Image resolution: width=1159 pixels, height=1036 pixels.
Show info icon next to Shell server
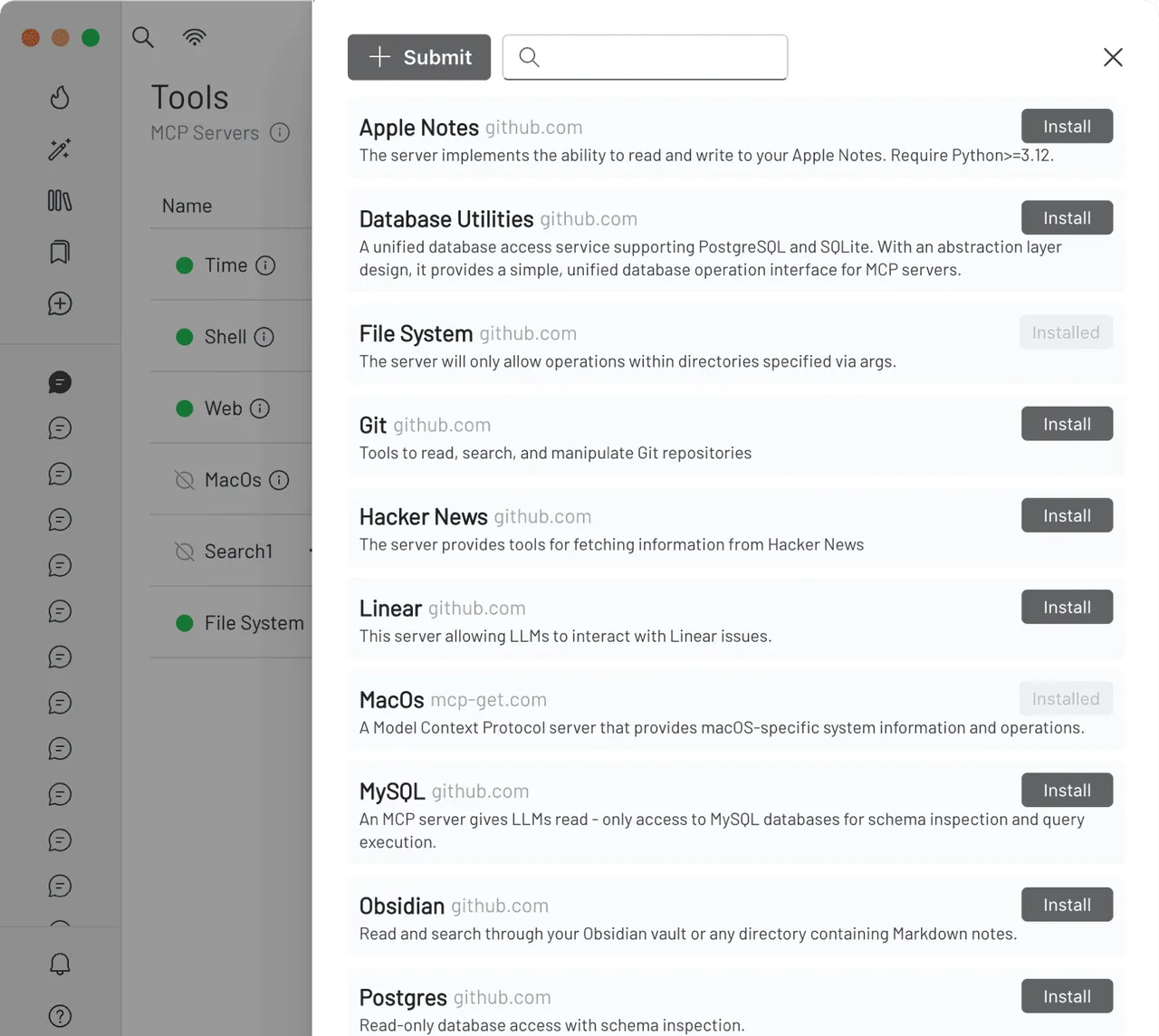pyautogui.click(x=264, y=337)
